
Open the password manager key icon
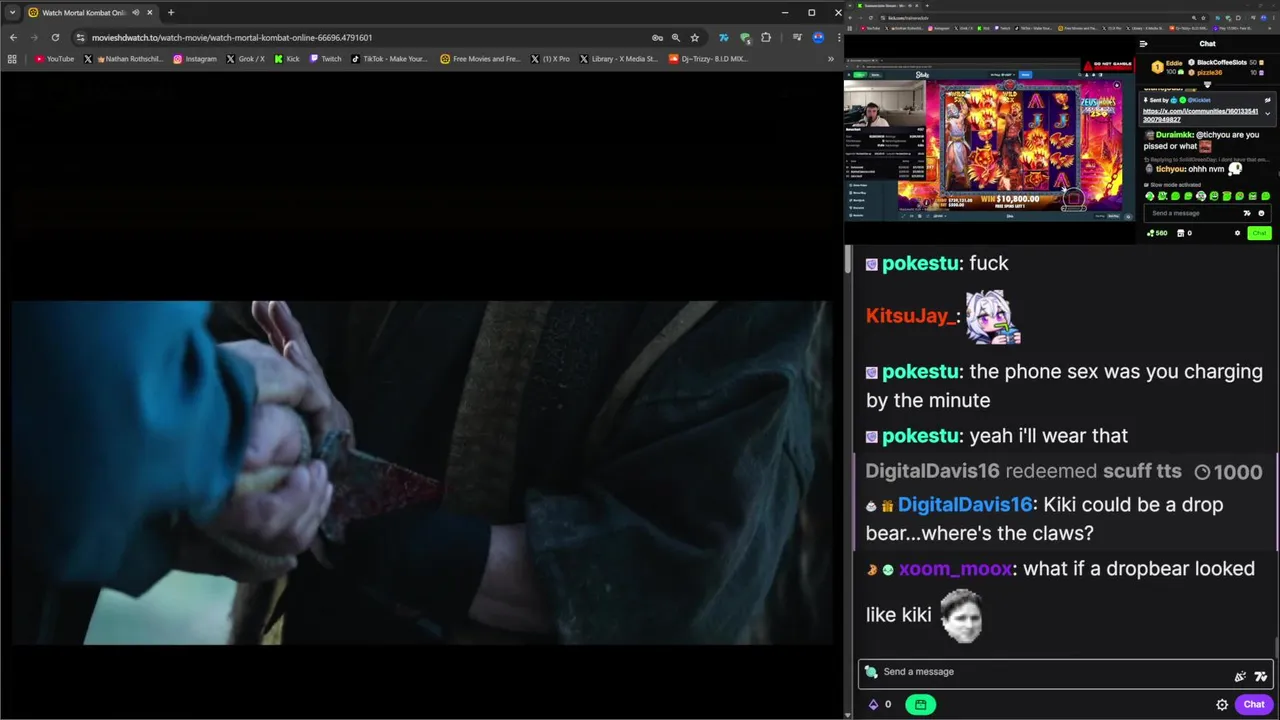click(x=657, y=38)
